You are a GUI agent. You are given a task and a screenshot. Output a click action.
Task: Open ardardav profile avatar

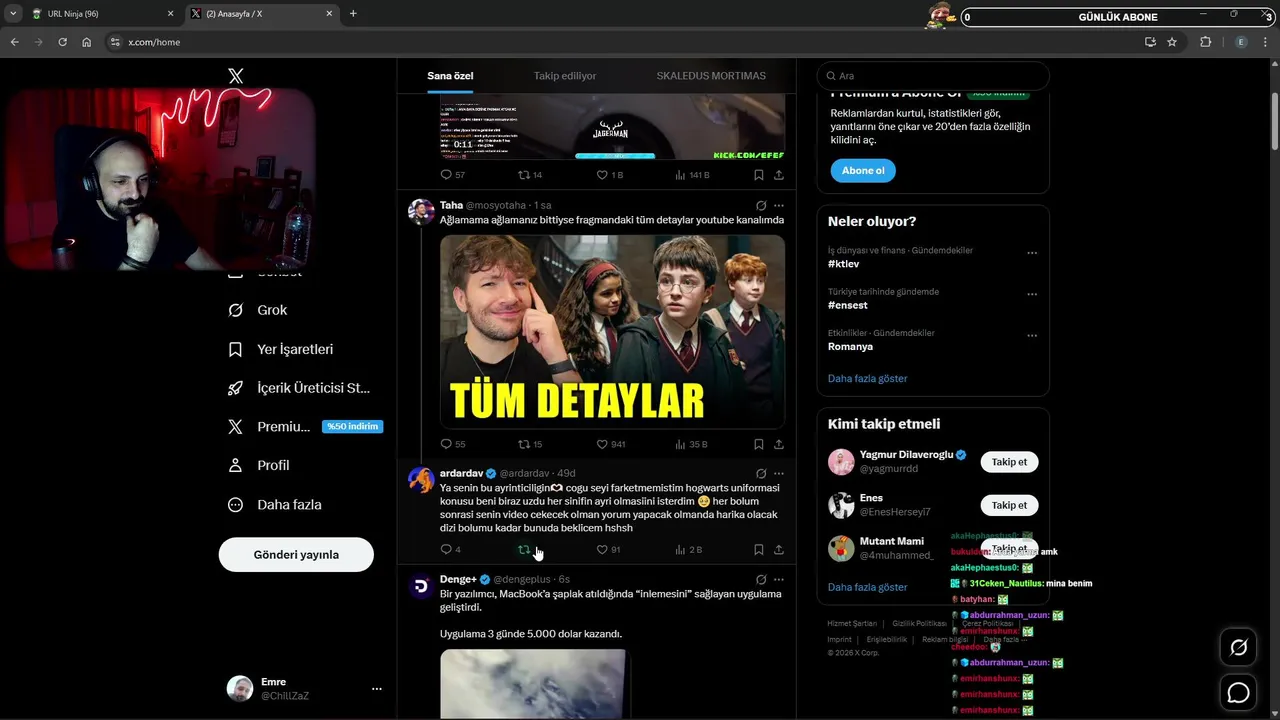[x=421, y=479]
